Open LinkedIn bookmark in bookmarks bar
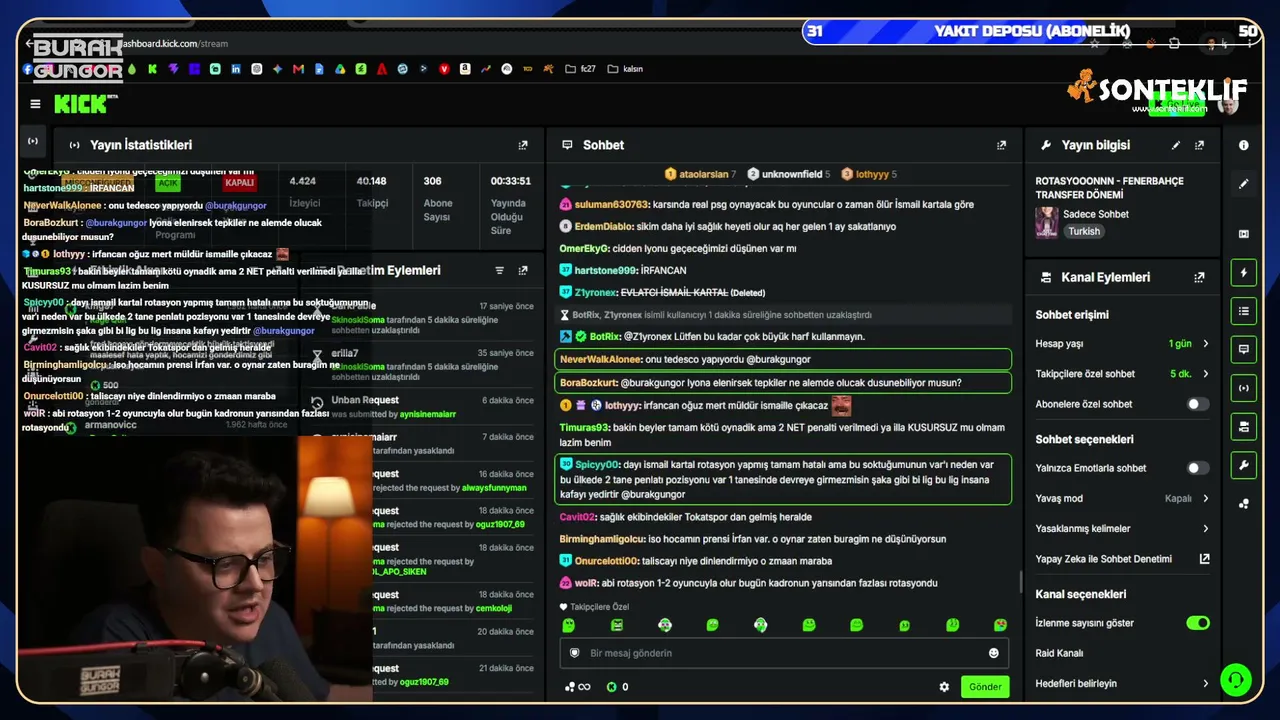Image resolution: width=1280 pixels, height=720 pixels. 236,69
